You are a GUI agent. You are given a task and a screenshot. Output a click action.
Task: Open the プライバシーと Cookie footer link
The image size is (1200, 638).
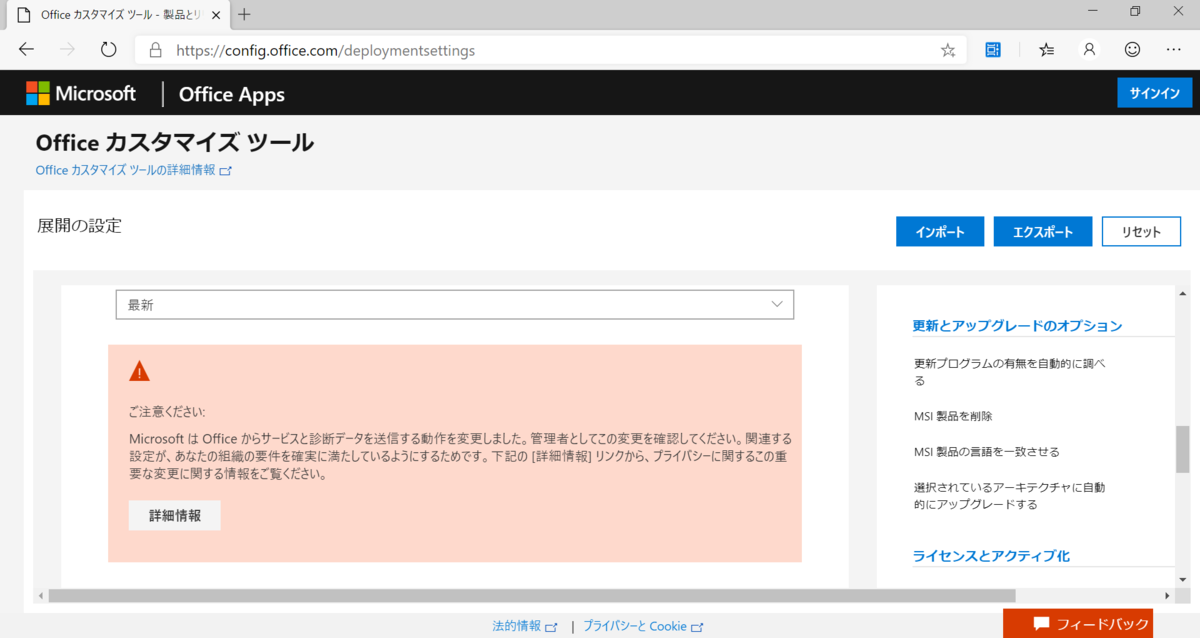(x=643, y=626)
